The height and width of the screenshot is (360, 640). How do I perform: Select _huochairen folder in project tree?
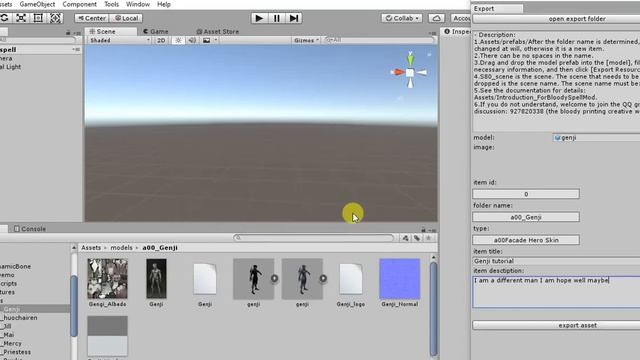[x=20, y=318]
